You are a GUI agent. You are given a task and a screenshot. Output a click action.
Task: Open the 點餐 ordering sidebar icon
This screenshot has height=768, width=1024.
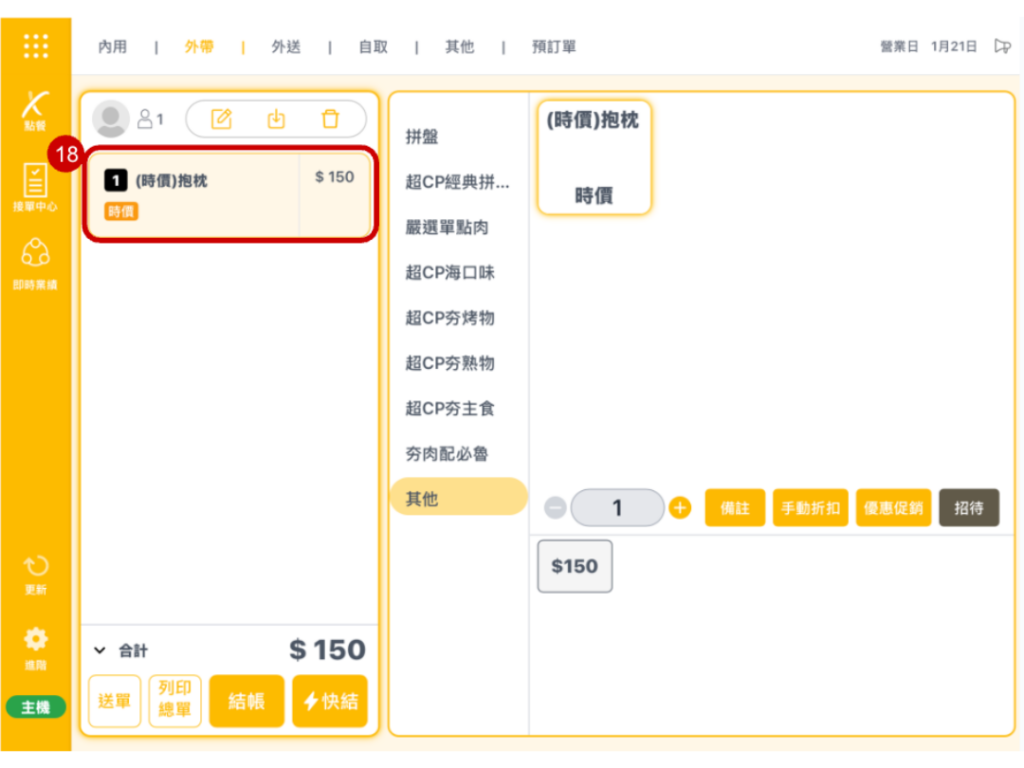[35, 109]
